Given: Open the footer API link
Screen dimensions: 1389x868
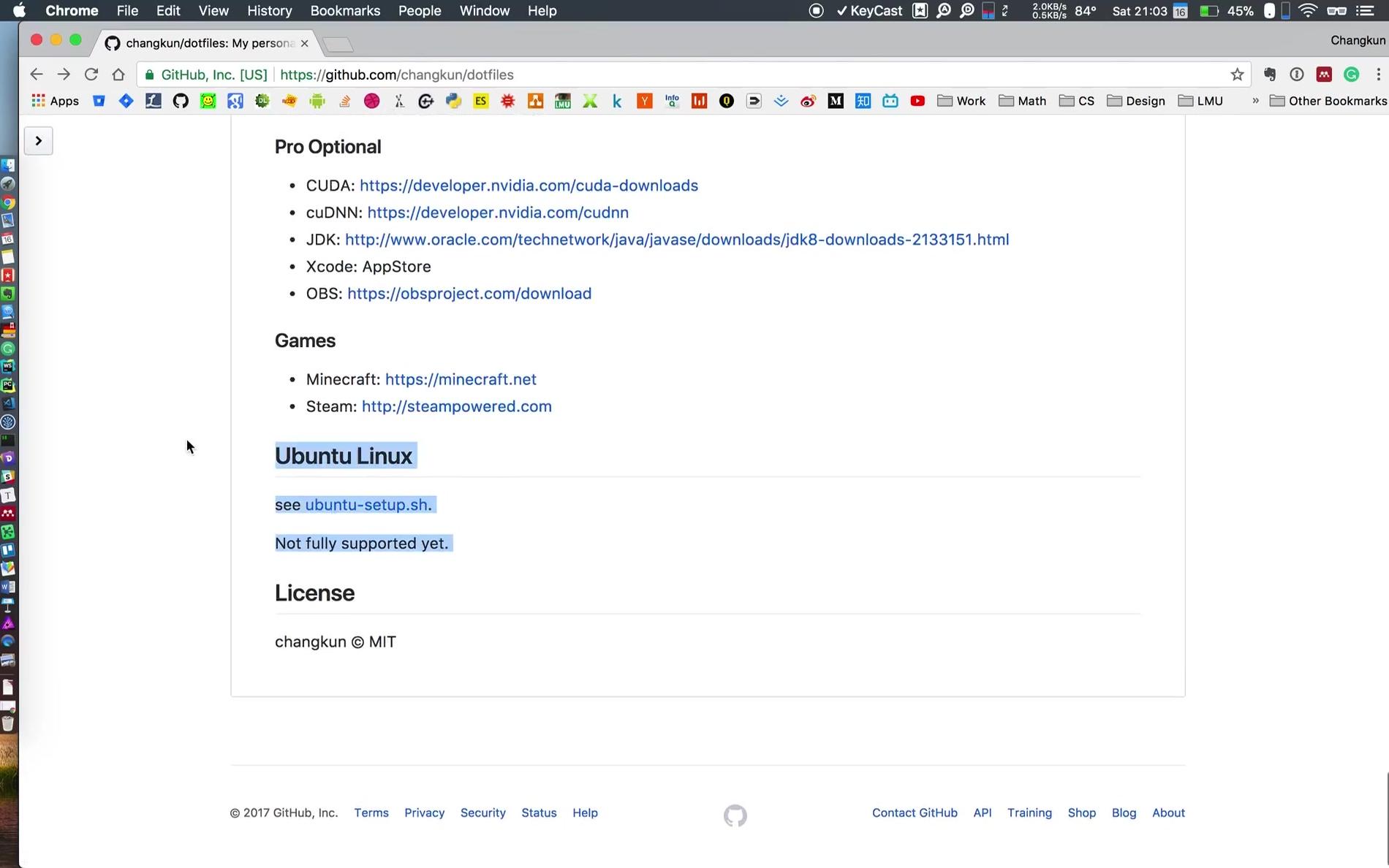Looking at the screenshot, I should tap(983, 812).
